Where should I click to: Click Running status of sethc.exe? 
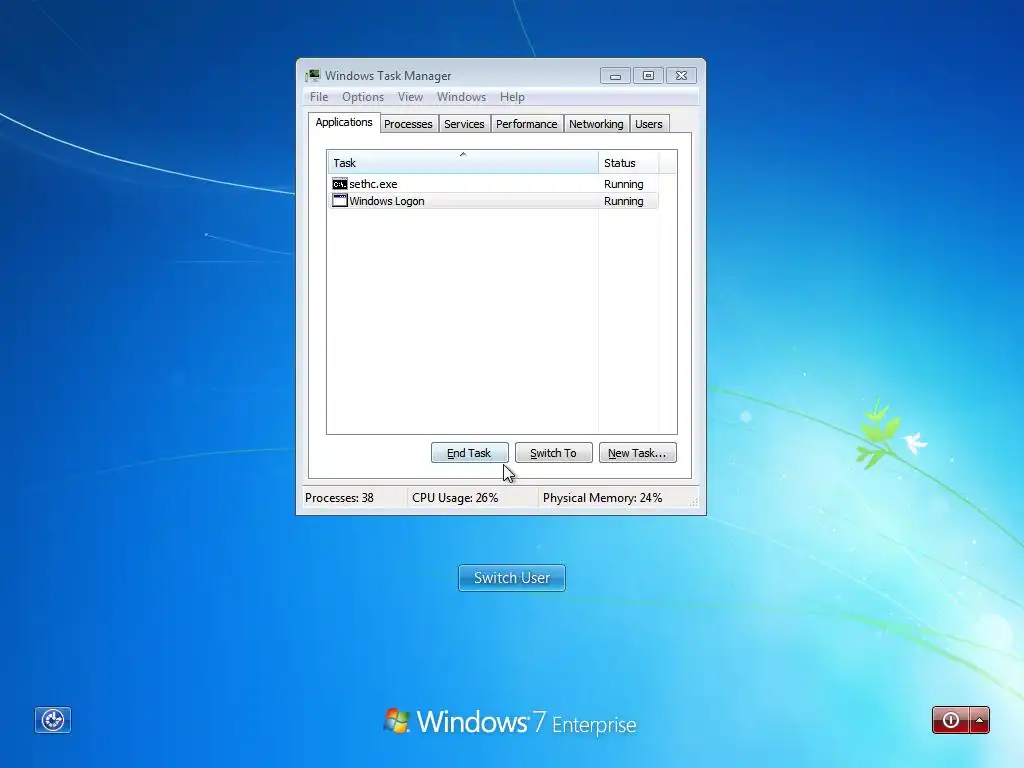pos(624,184)
